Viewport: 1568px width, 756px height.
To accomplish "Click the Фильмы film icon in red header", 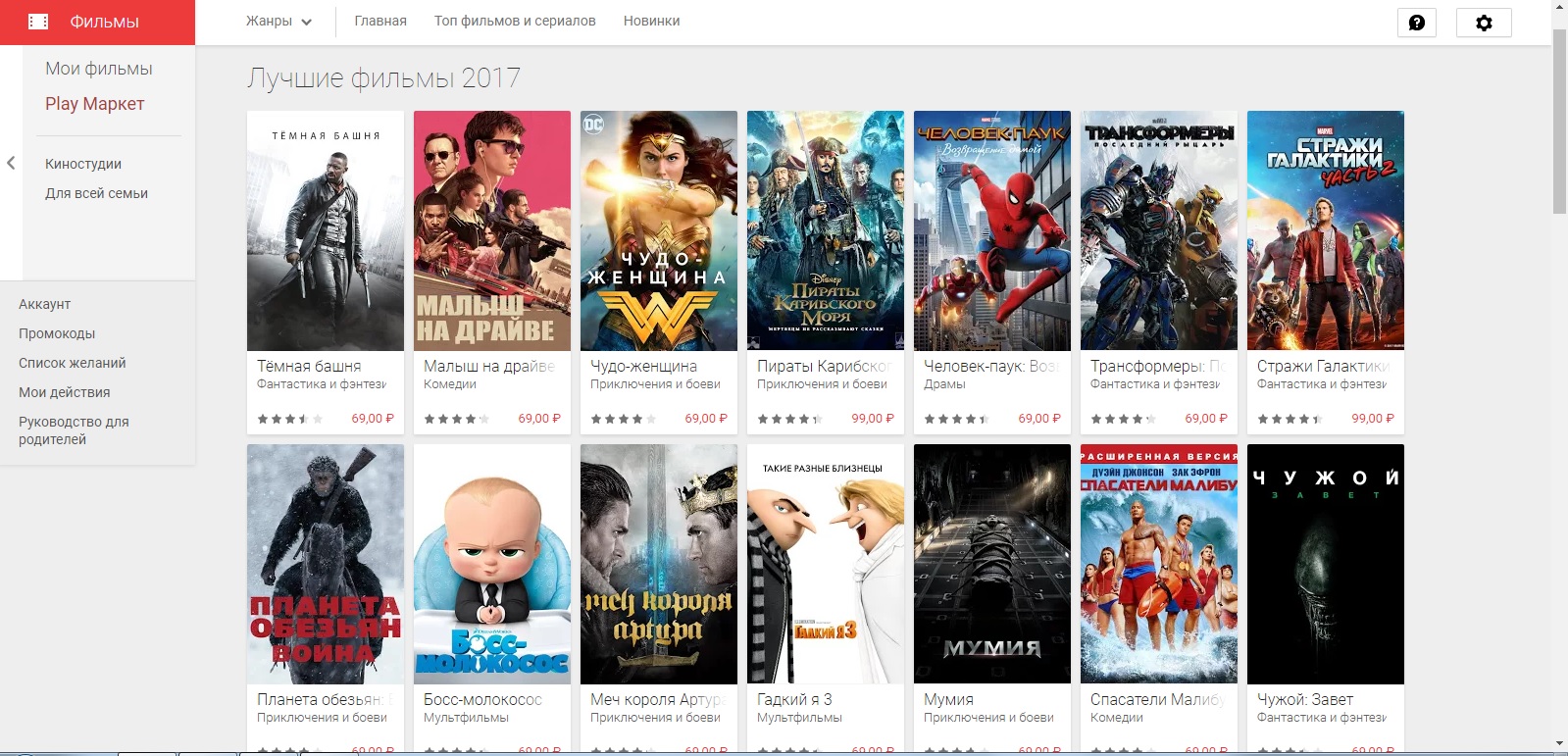I will (38, 22).
